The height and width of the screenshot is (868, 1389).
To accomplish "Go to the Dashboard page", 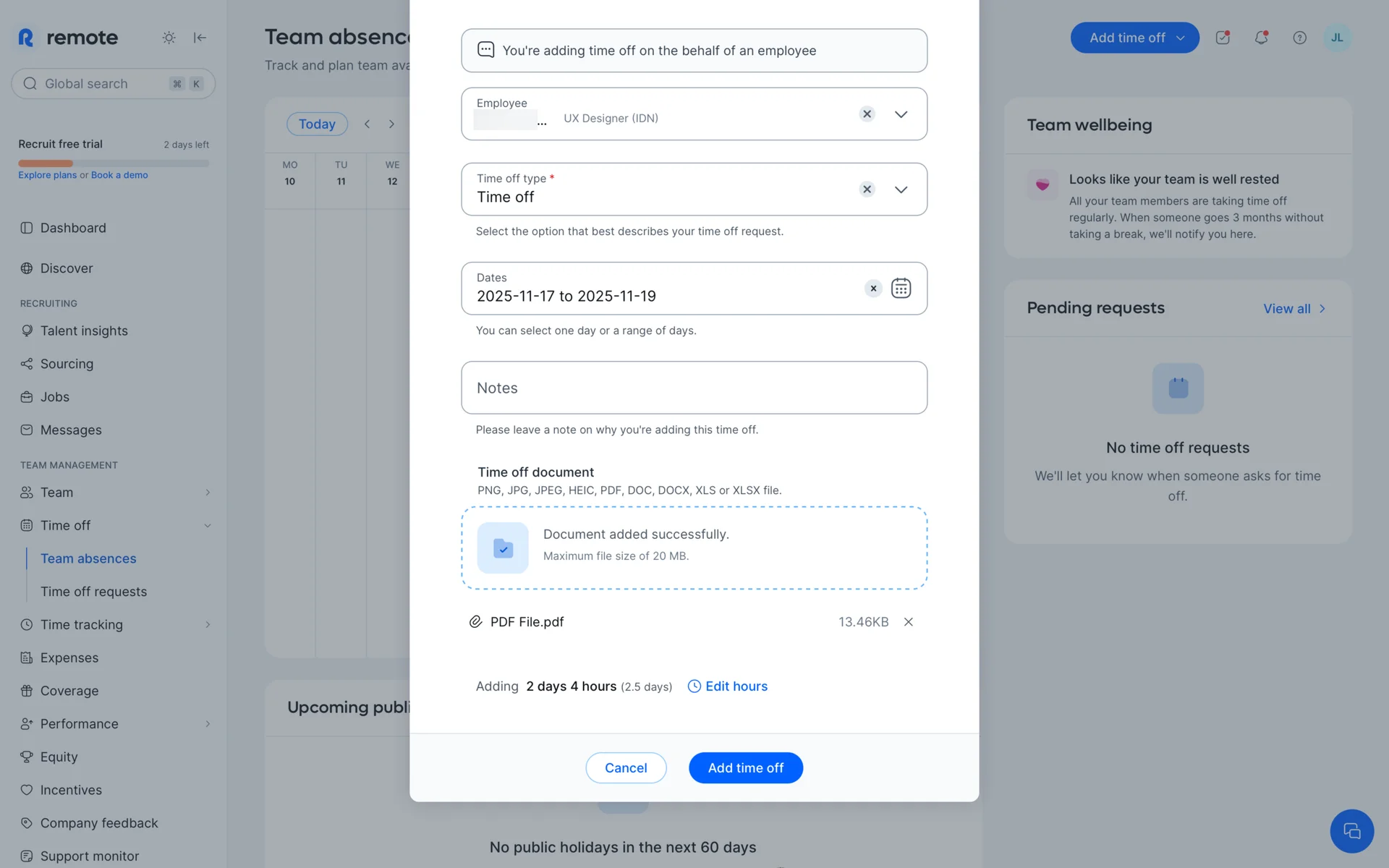I will pyautogui.click(x=73, y=228).
